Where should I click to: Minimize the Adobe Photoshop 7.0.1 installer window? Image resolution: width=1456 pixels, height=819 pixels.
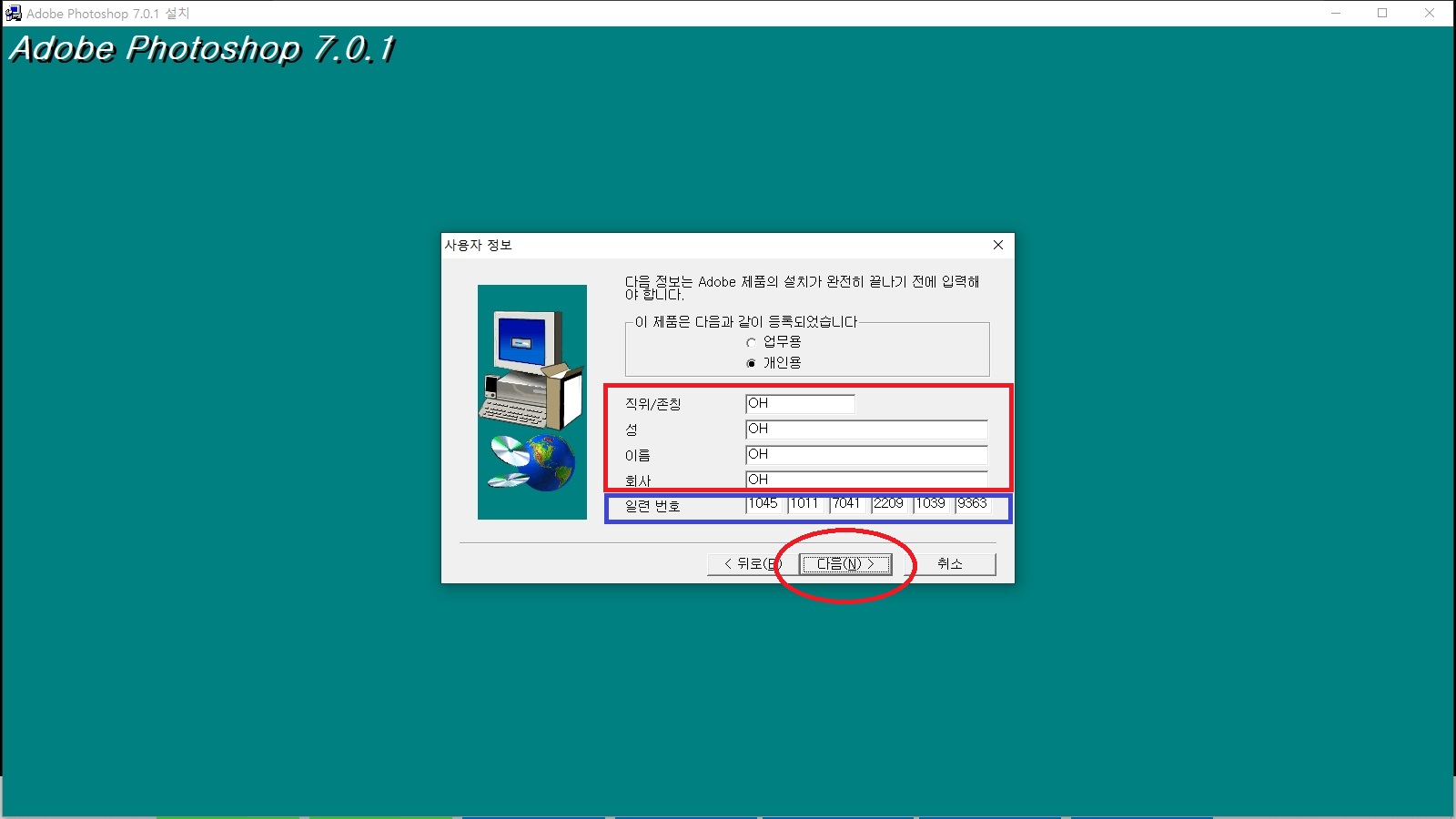coord(1334,14)
